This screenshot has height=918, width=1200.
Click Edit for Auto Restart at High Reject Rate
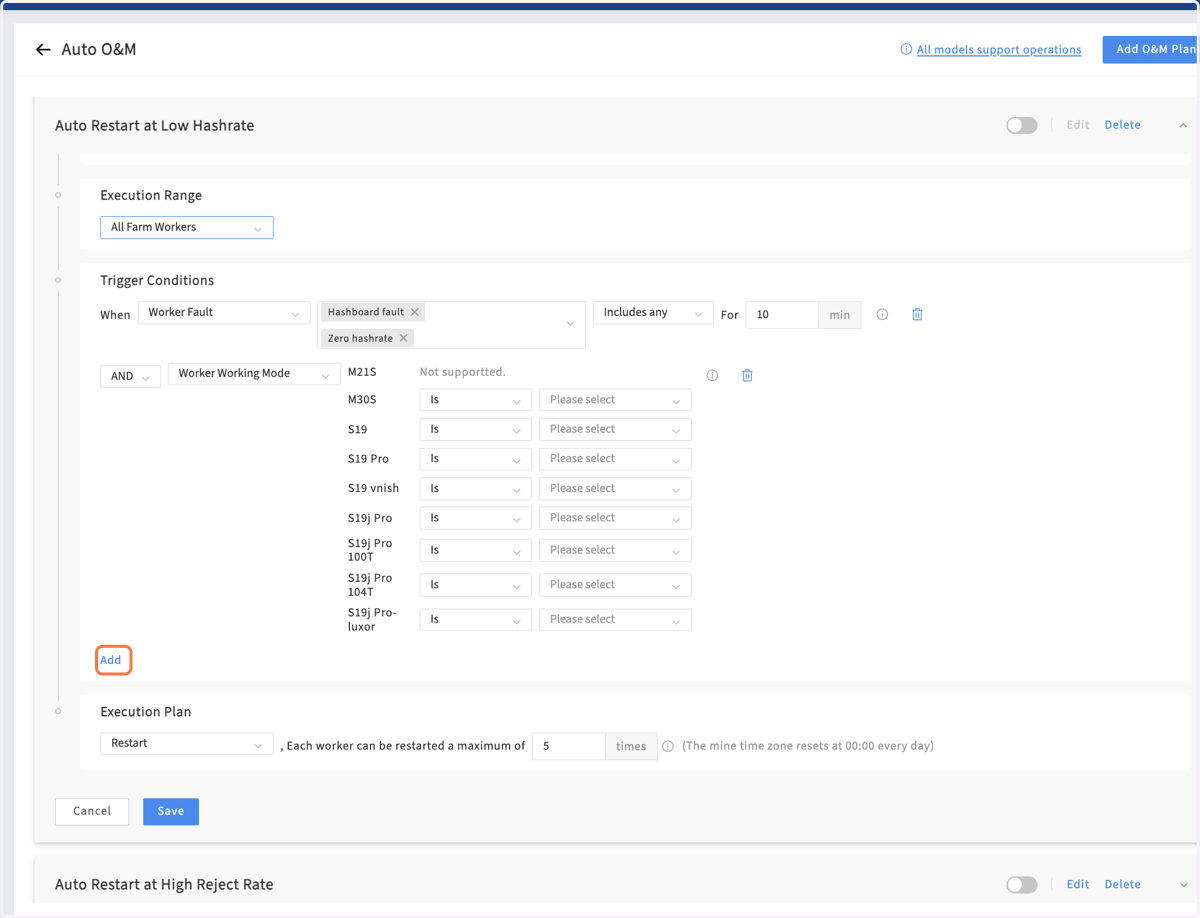pyautogui.click(x=1077, y=884)
